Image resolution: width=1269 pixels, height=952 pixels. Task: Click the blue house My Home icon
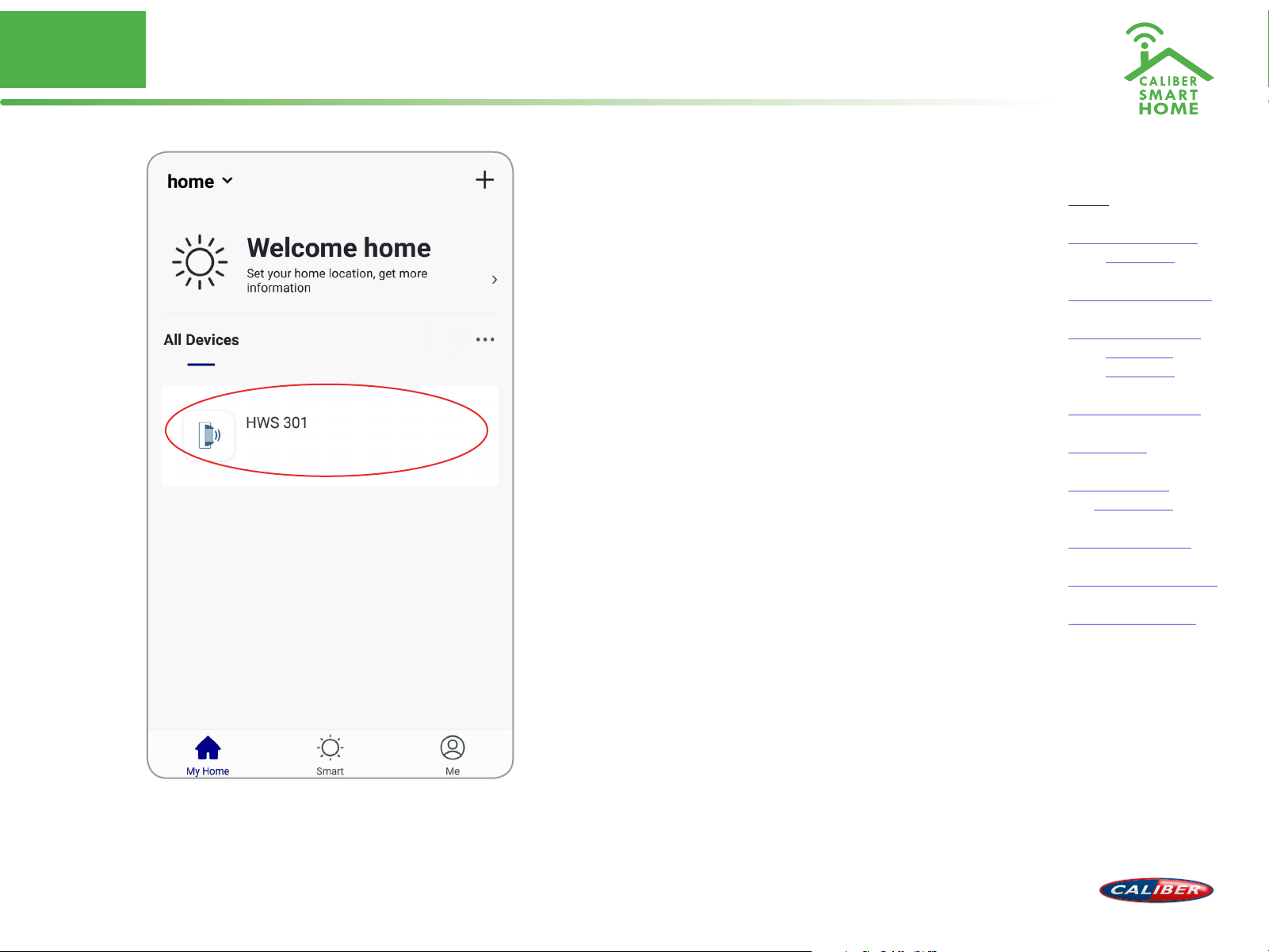tap(208, 747)
